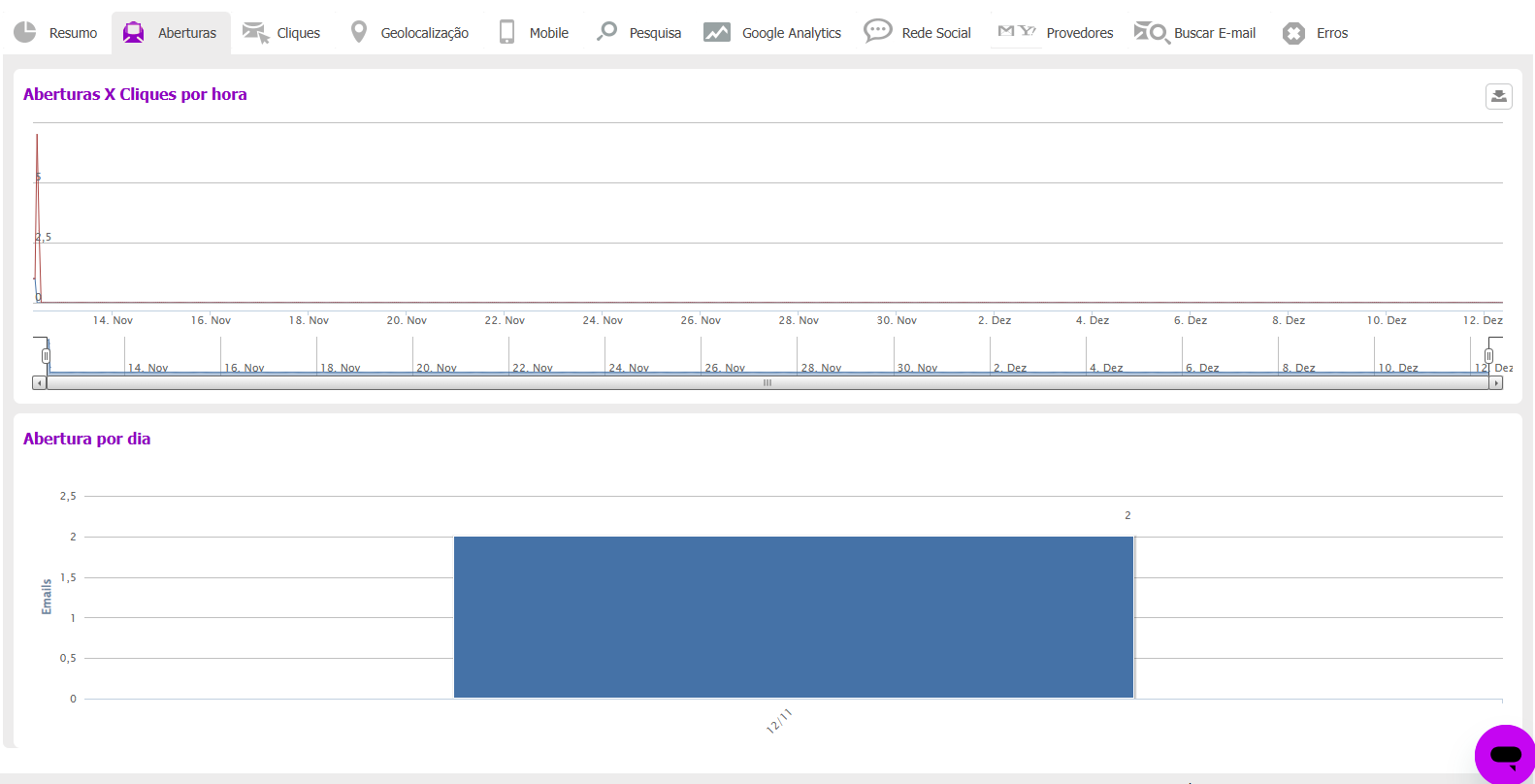Click the Provedores mail providers icon

(x=1017, y=31)
